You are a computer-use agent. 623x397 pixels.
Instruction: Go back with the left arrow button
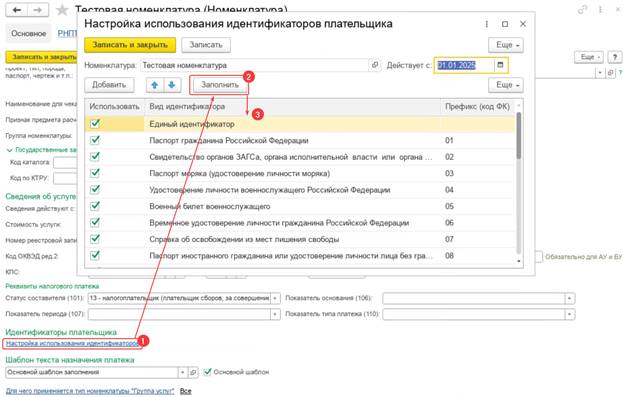click(16, 10)
